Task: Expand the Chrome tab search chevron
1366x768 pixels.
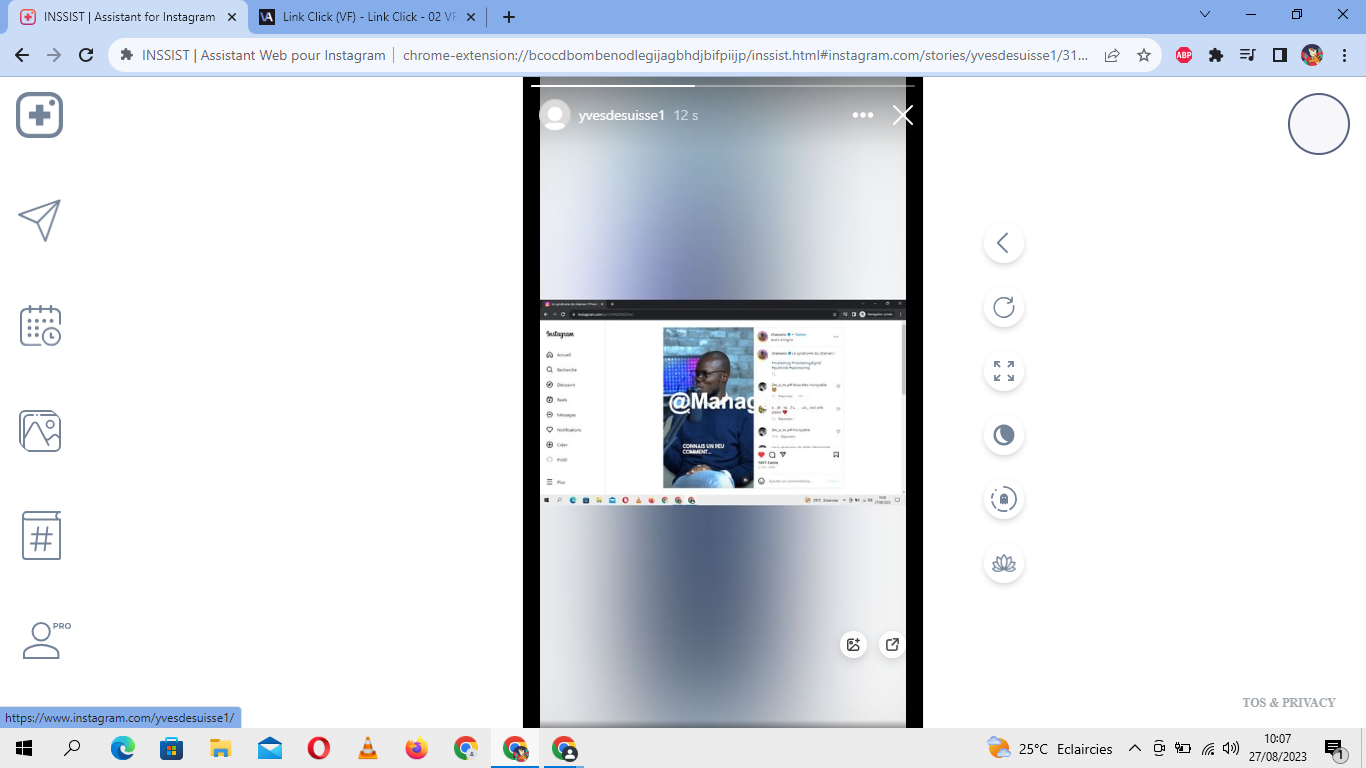Action: [x=1204, y=15]
